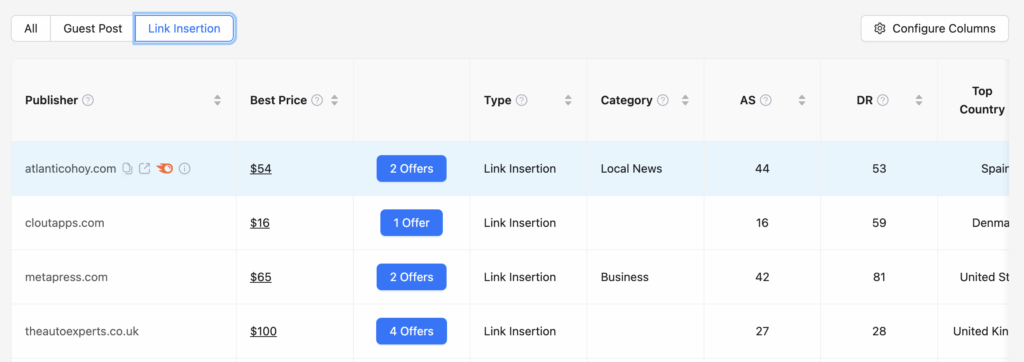Open the Best Price help icon
The height and width of the screenshot is (362, 1024).
coord(317,100)
